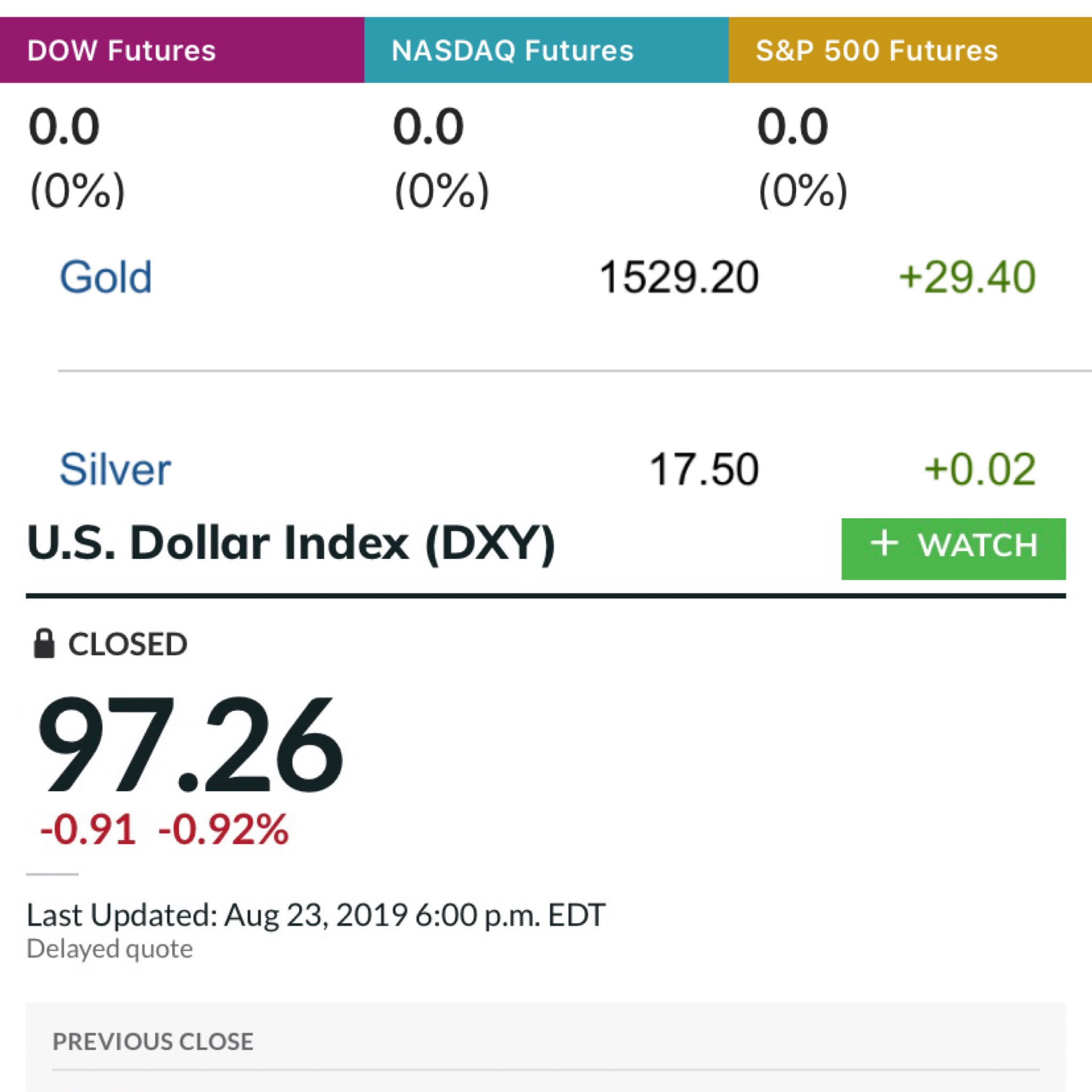This screenshot has height=1092, width=1092.
Task: Open the NASDAQ Futures tab
Action: (547, 50)
